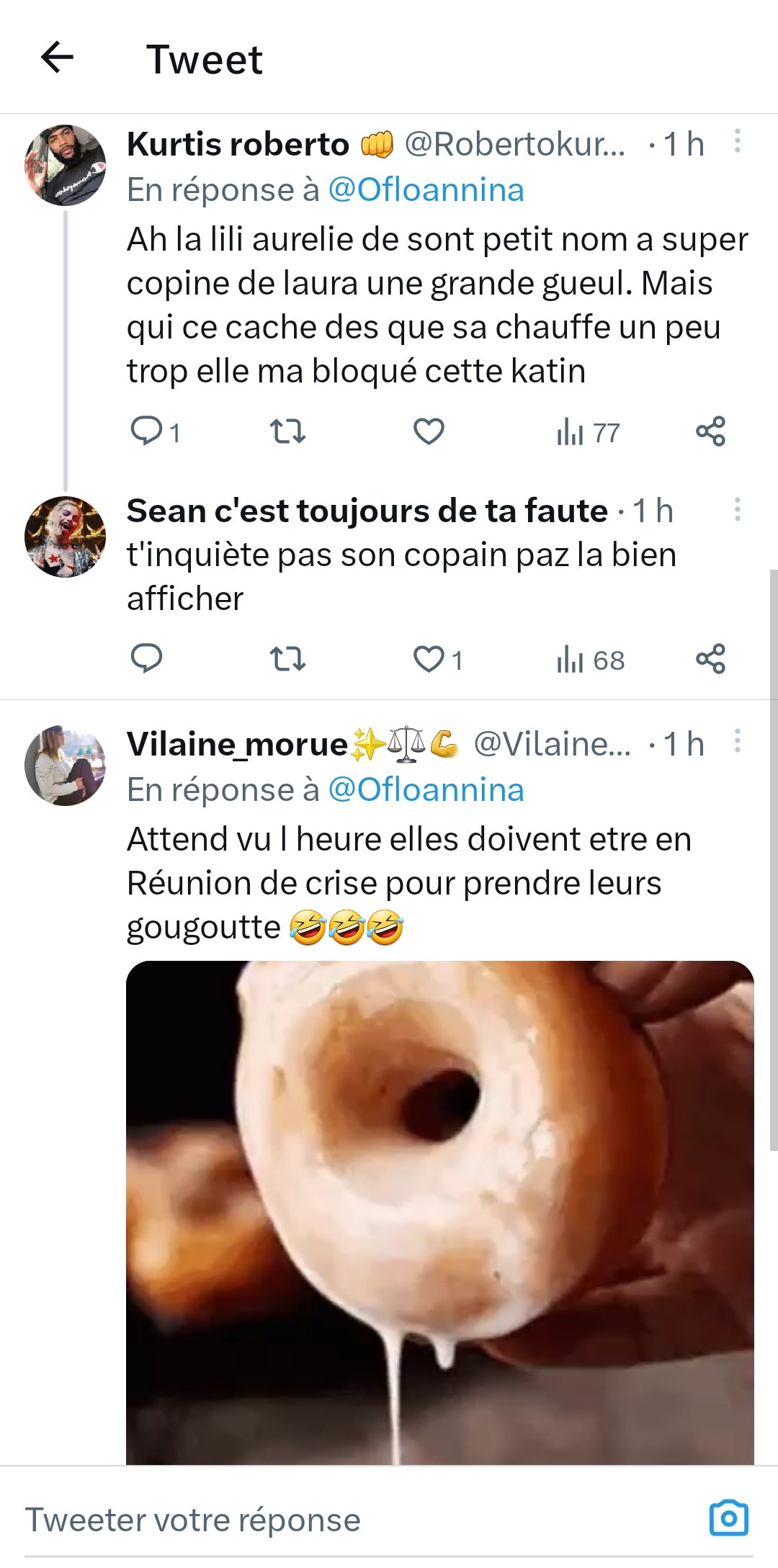Tap the back arrow icon
The image size is (778, 1568).
(x=58, y=58)
